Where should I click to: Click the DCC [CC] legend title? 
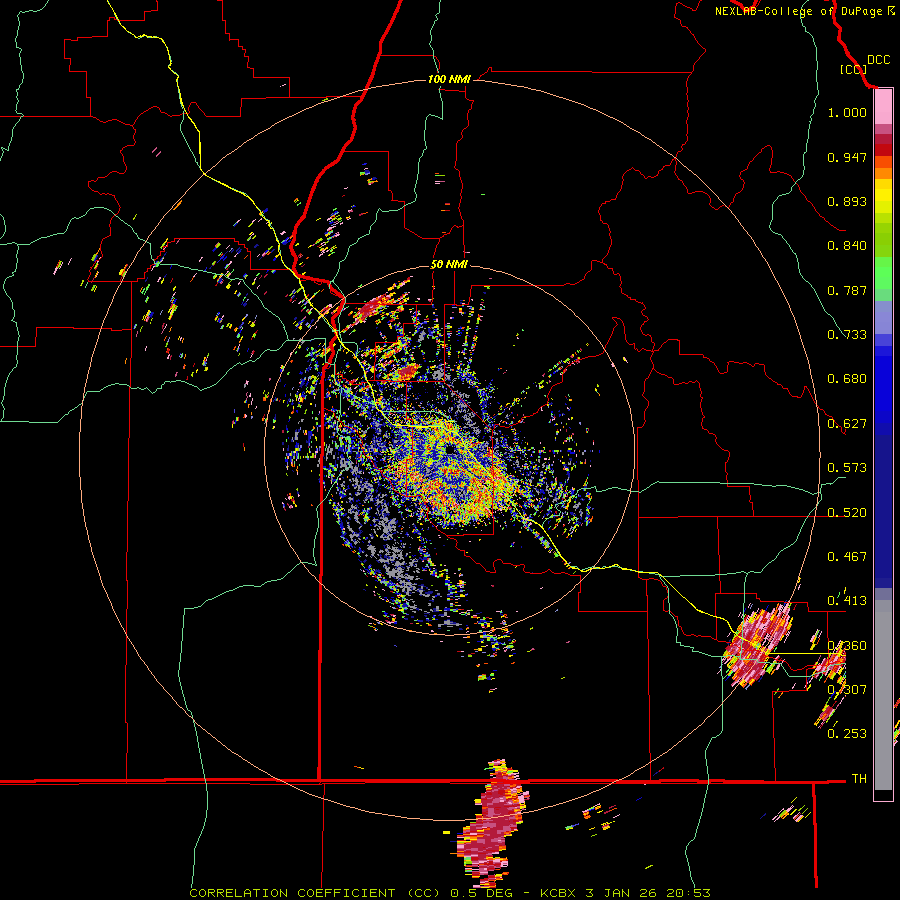[864, 64]
